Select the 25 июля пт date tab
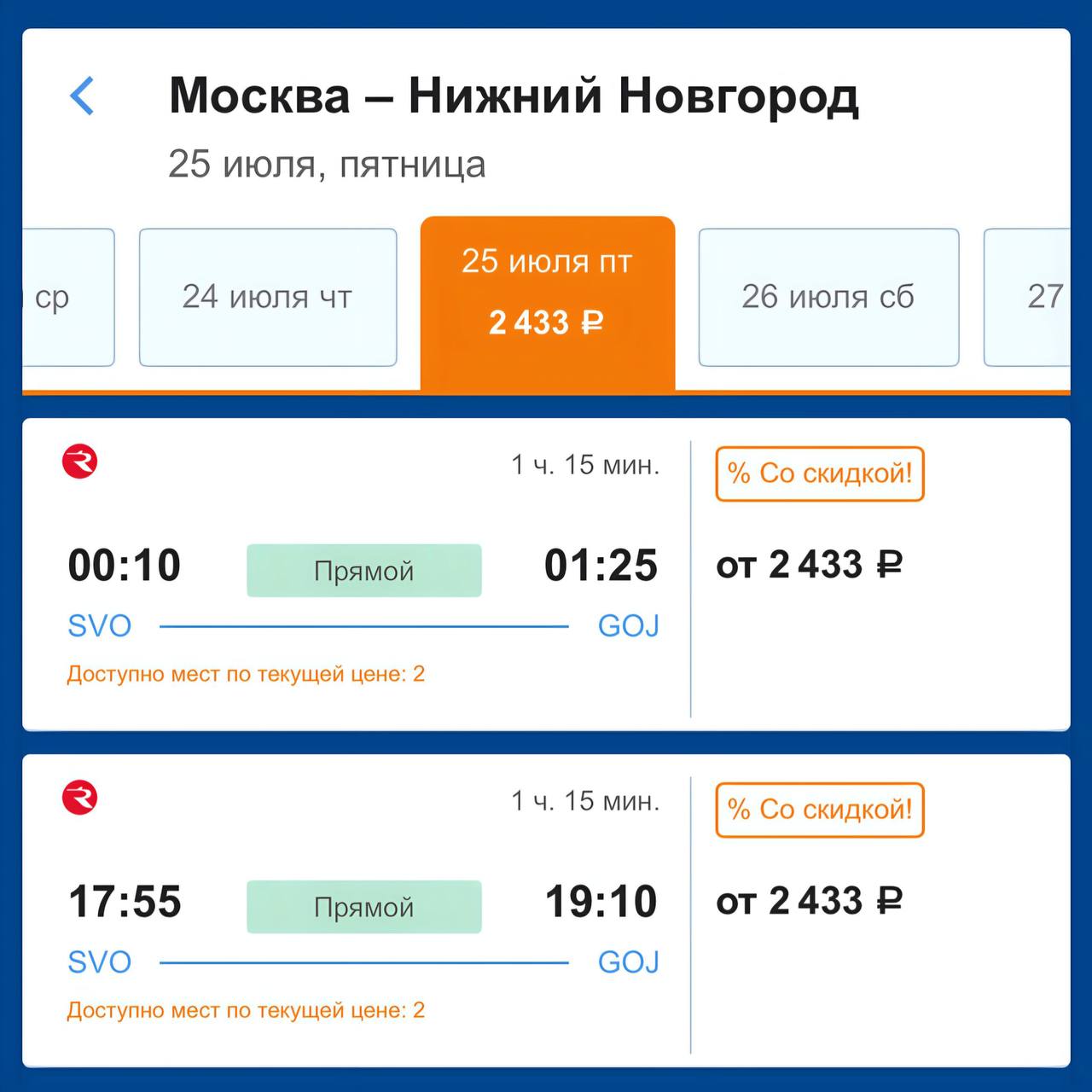Screen dimensions: 1092x1092 pos(547,292)
